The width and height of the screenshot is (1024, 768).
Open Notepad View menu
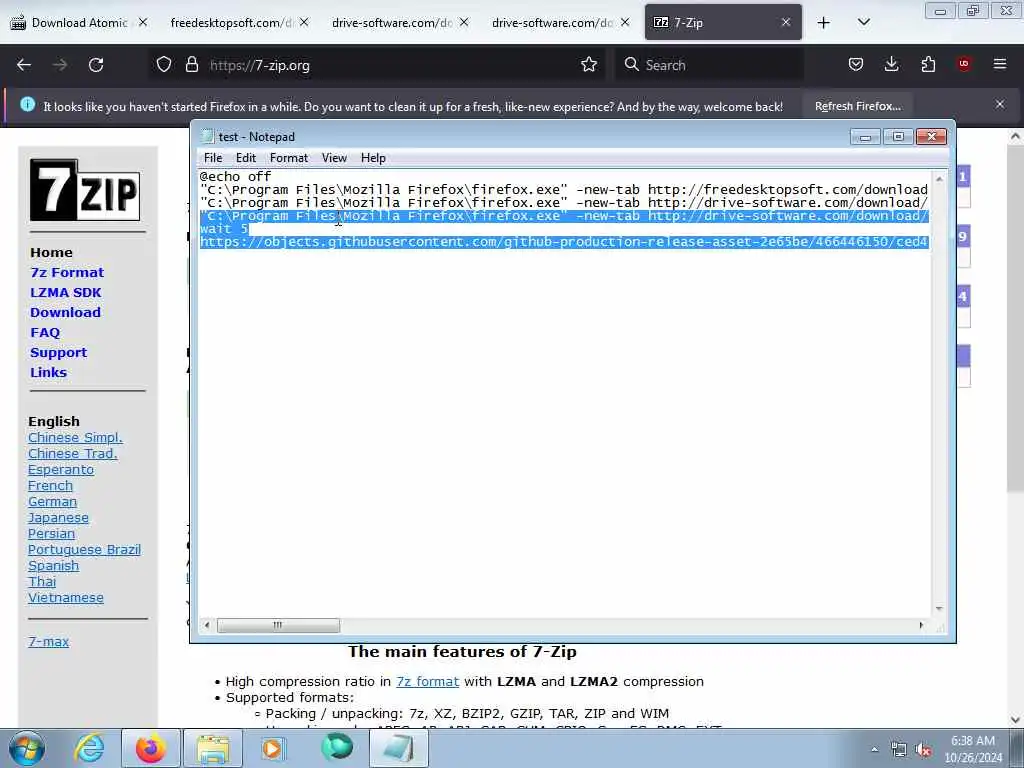point(334,158)
